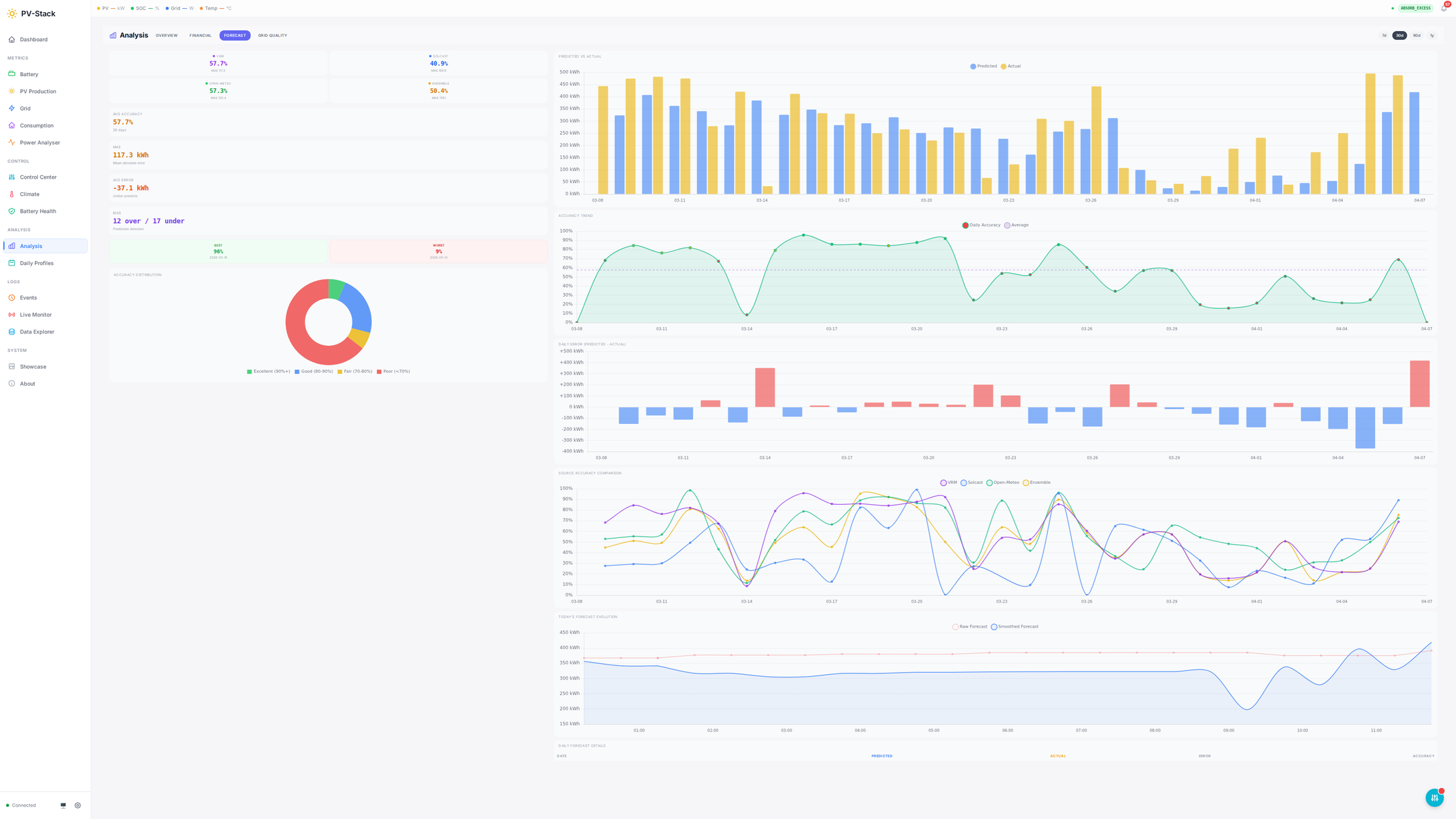This screenshot has height=819, width=1456.
Task: Click the Battery Health shield icon
Action: [11, 211]
